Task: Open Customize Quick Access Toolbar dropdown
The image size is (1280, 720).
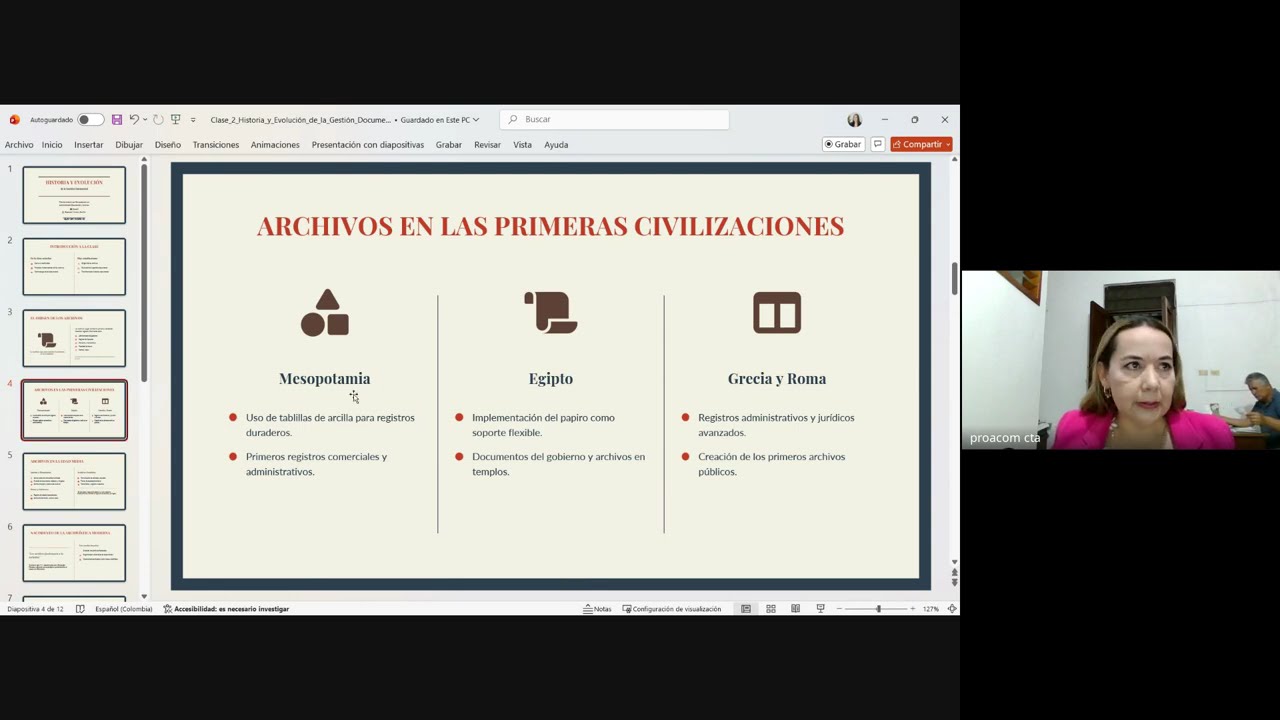Action: 193,120
